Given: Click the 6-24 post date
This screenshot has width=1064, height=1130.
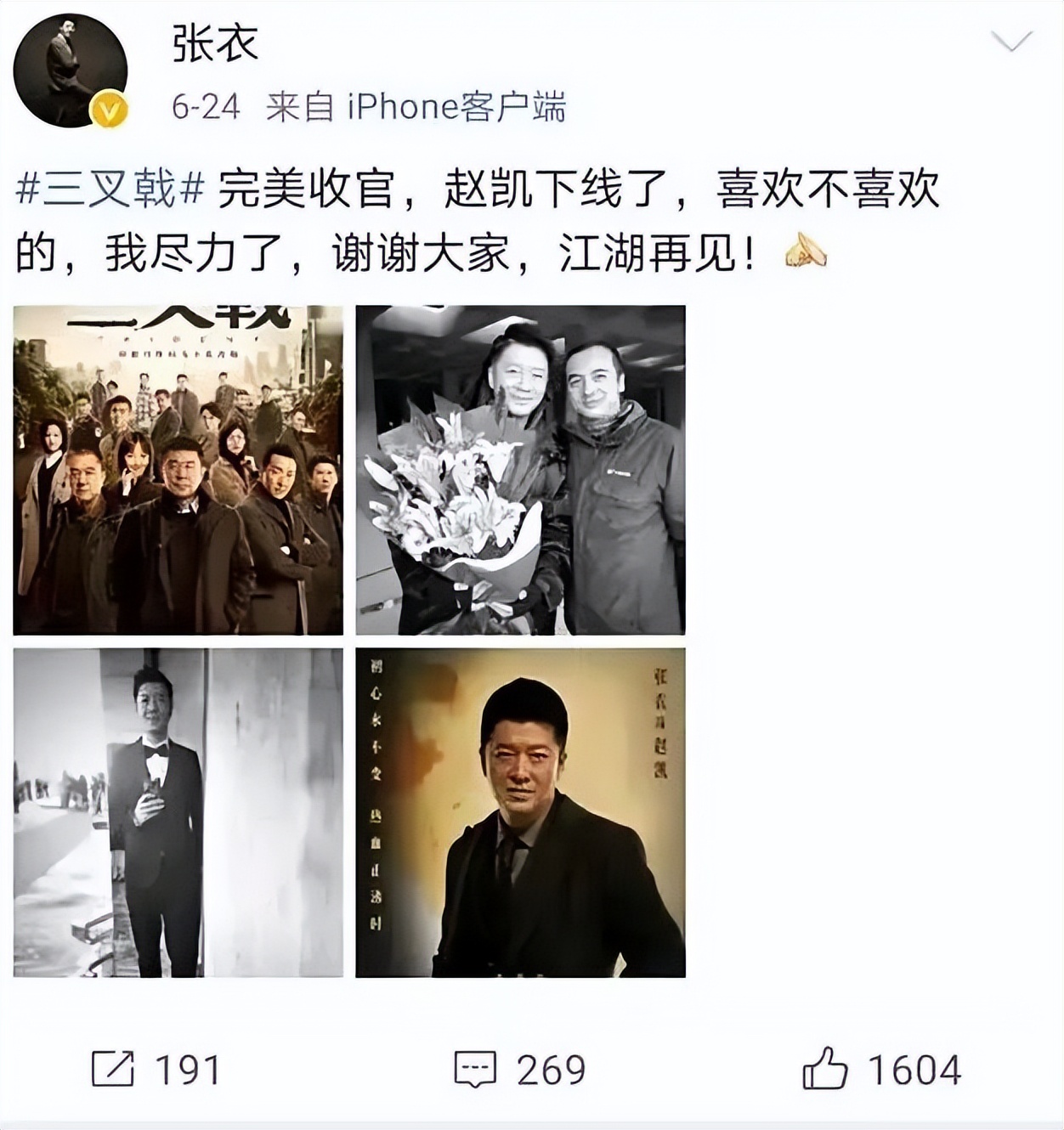Looking at the screenshot, I should pyautogui.click(x=206, y=107).
